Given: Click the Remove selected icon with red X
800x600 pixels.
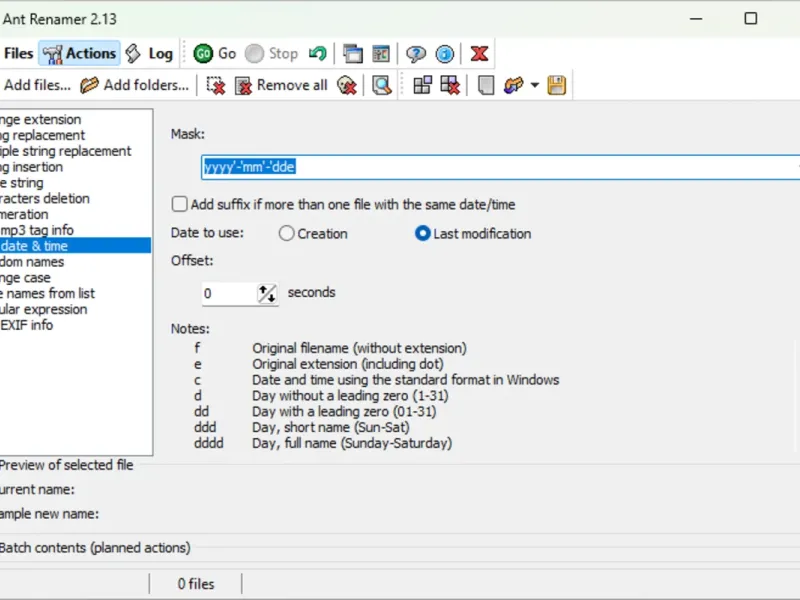Looking at the screenshot, I should coord(216,85).
